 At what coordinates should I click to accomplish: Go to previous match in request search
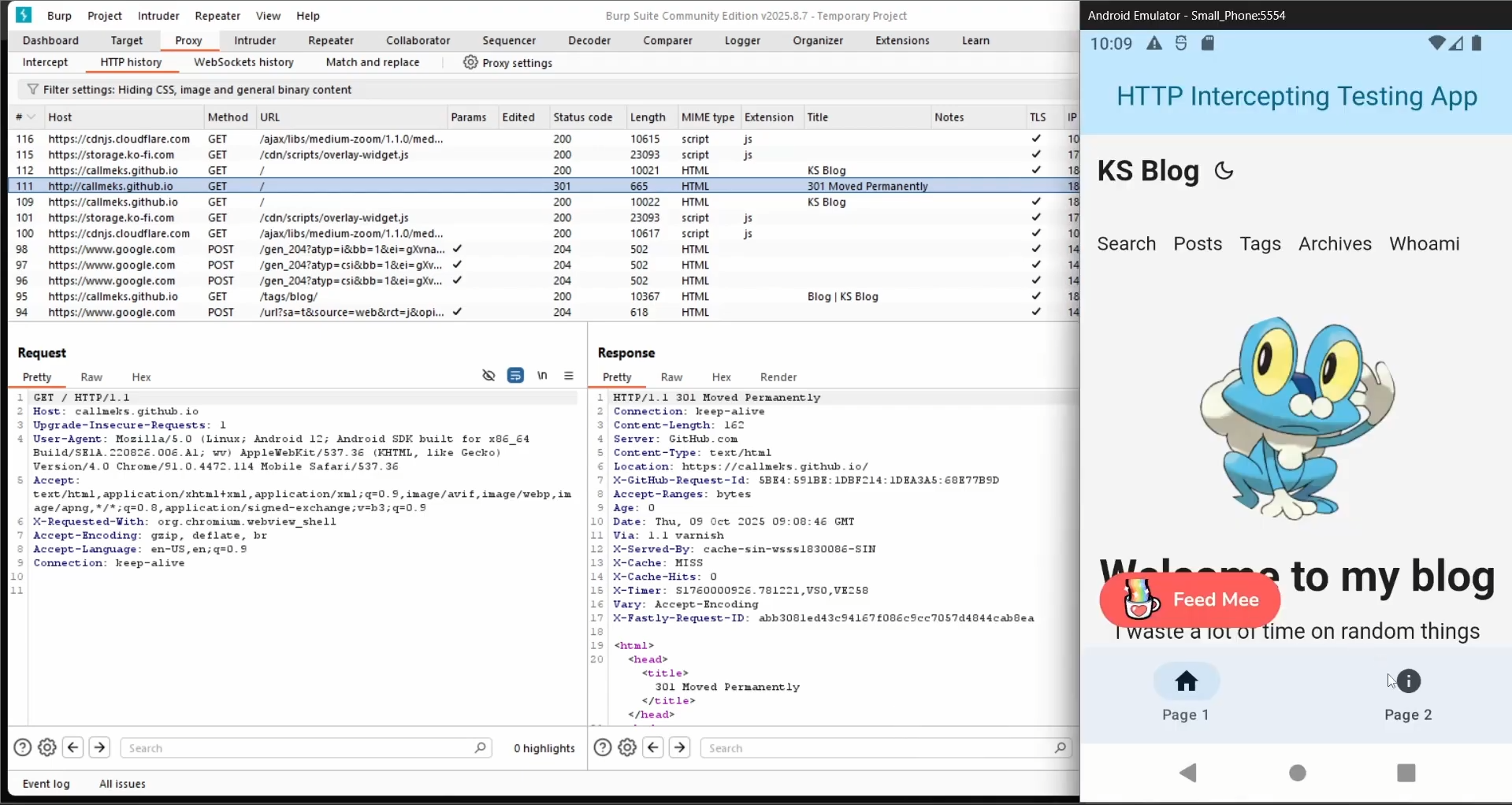click(73, 747)
